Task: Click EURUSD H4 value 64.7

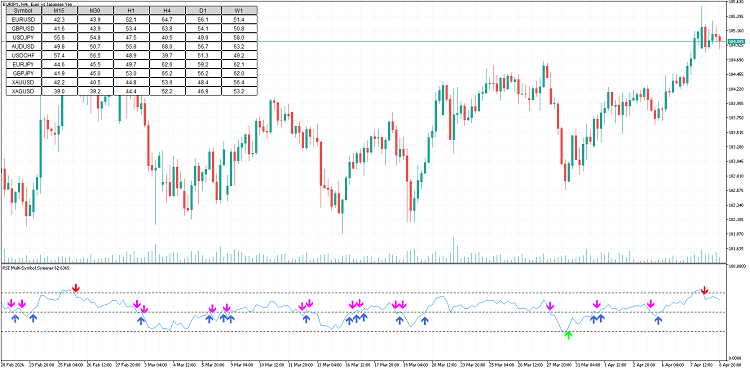Action: coord(167,20)
